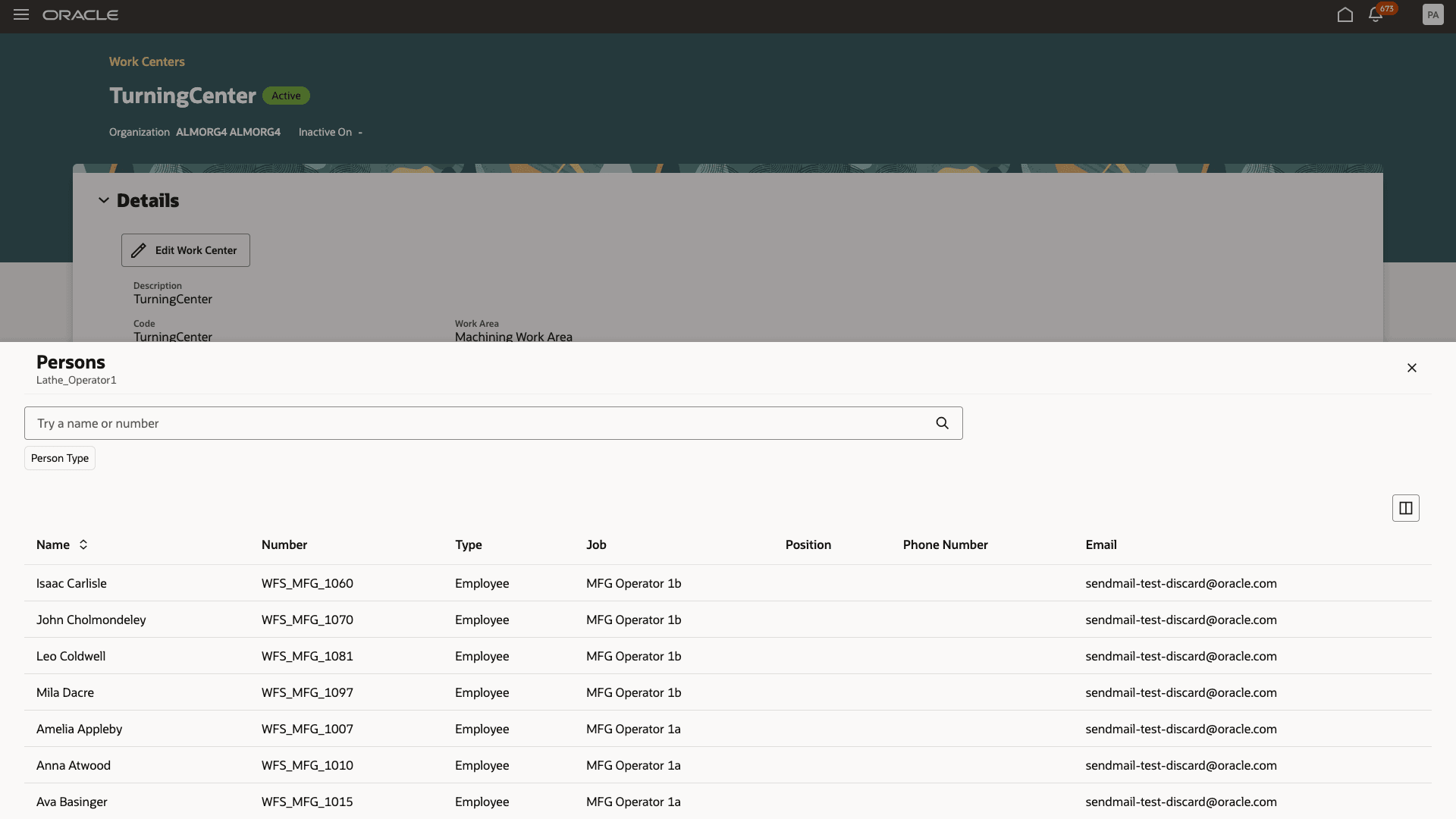
Task: Select John Cholmondeley in the list
Action: (91, 620)
